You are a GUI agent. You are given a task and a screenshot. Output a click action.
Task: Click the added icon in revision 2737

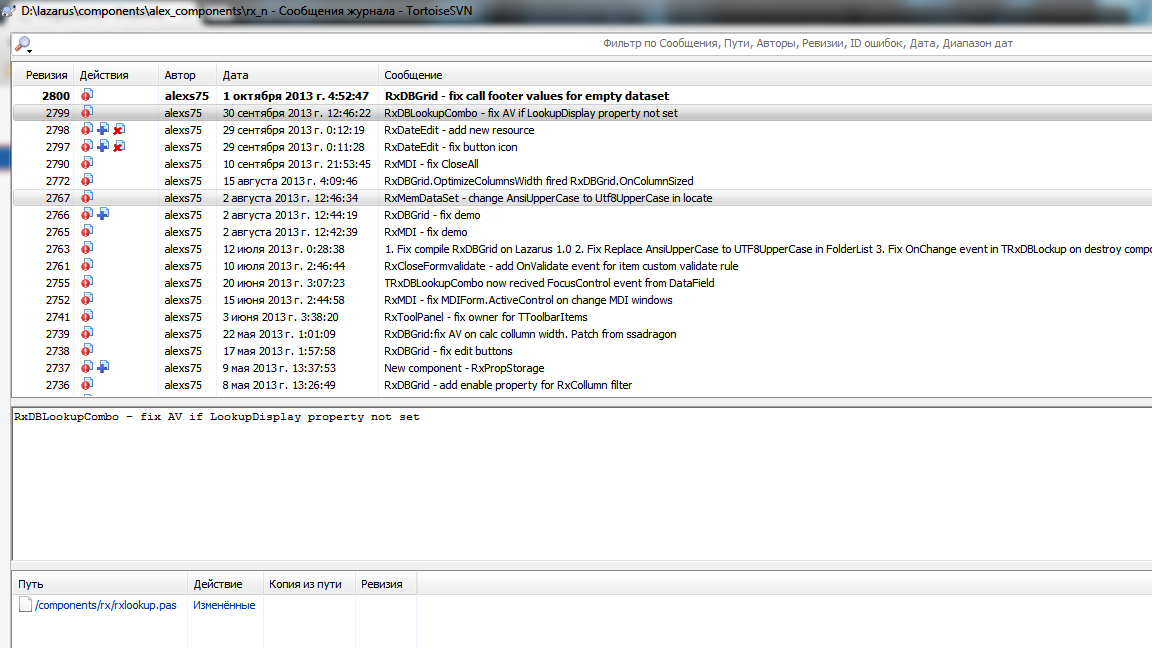[x=103, y=368]
